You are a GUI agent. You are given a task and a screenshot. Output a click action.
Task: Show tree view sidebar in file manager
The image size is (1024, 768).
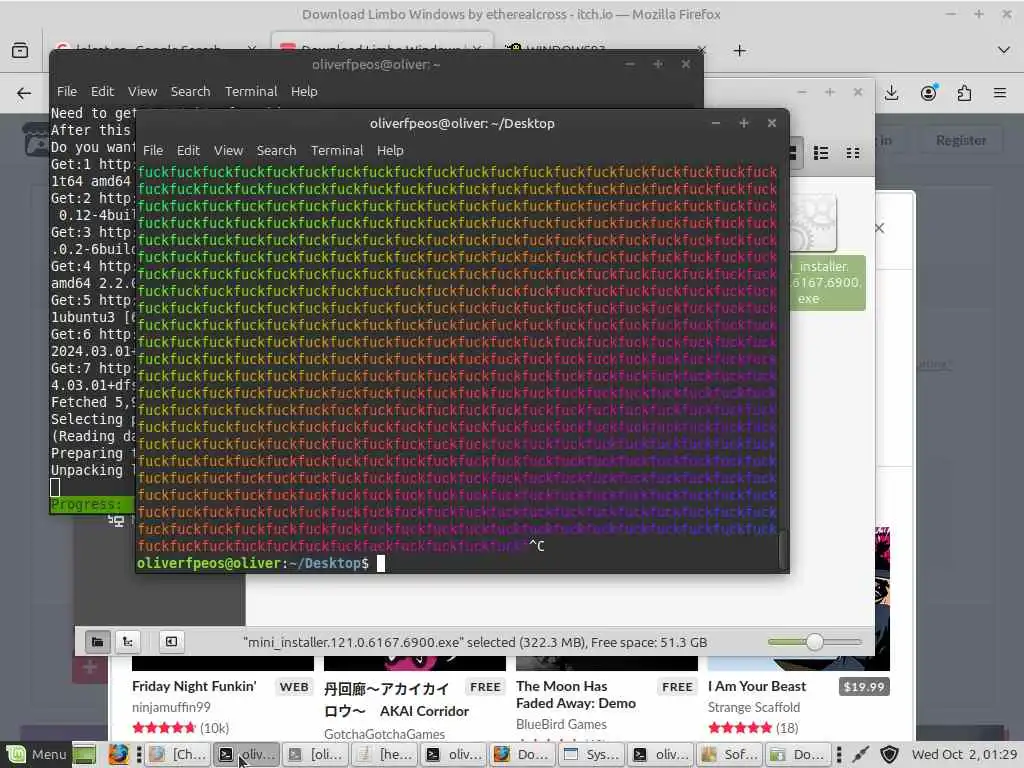pos(128,642)
